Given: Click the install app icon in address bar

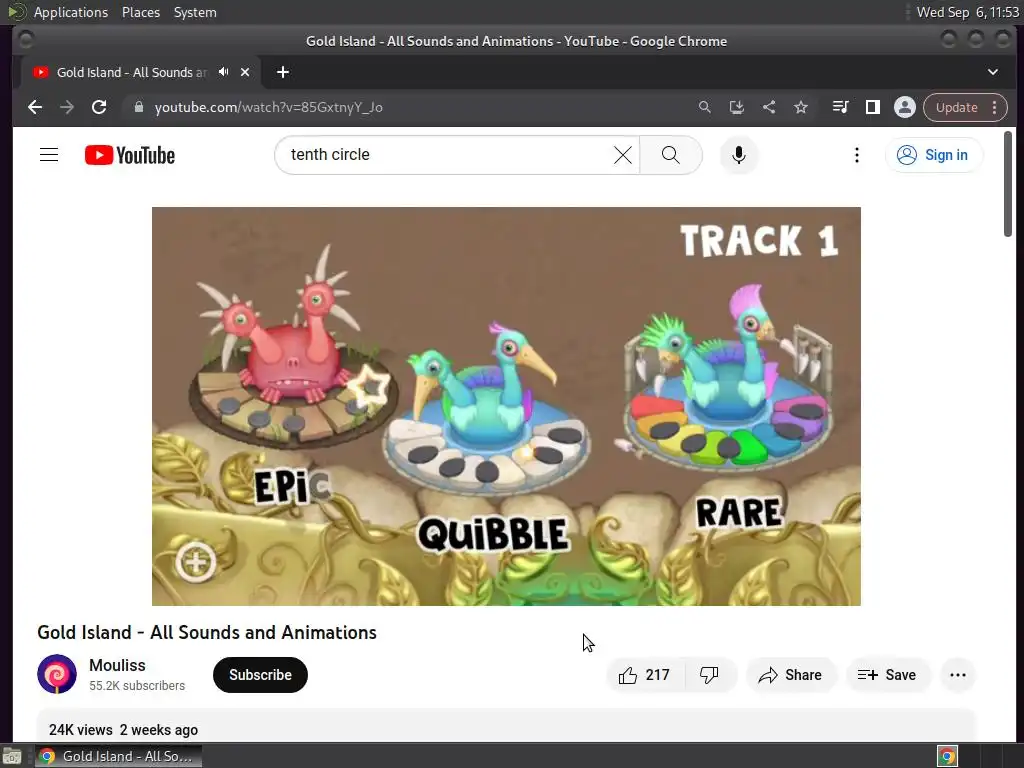Looking at the screenshot, I should (x=737, y=107).
